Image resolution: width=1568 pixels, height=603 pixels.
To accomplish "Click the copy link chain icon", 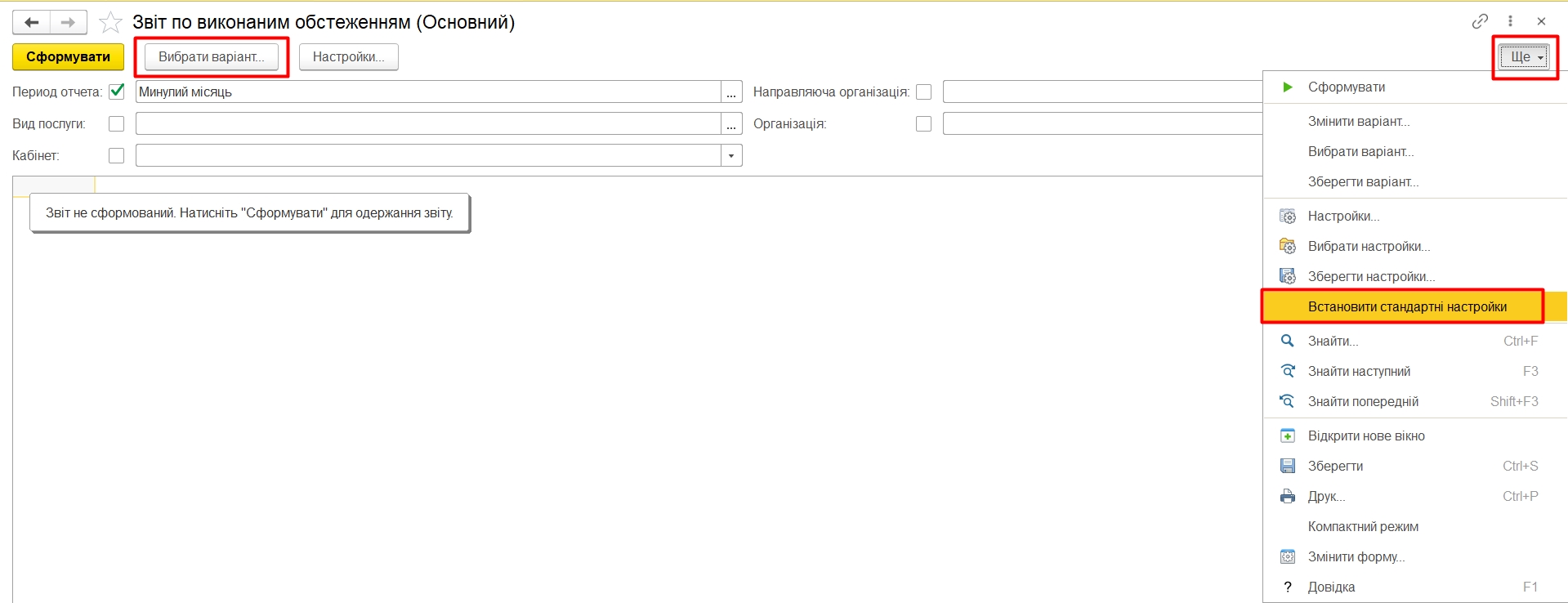I will click(x=1480, y=21).
